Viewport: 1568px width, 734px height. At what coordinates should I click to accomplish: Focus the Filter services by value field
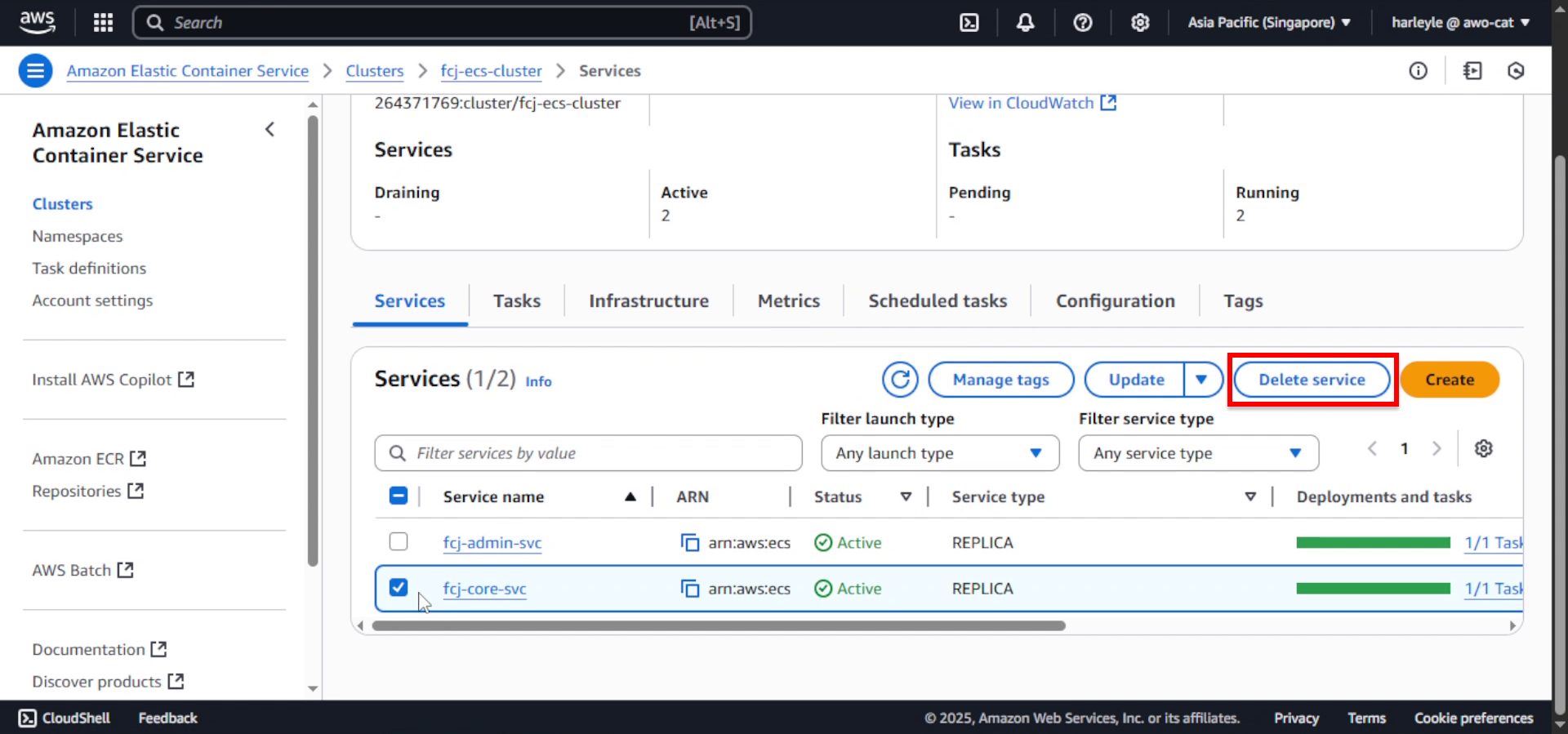588,453
